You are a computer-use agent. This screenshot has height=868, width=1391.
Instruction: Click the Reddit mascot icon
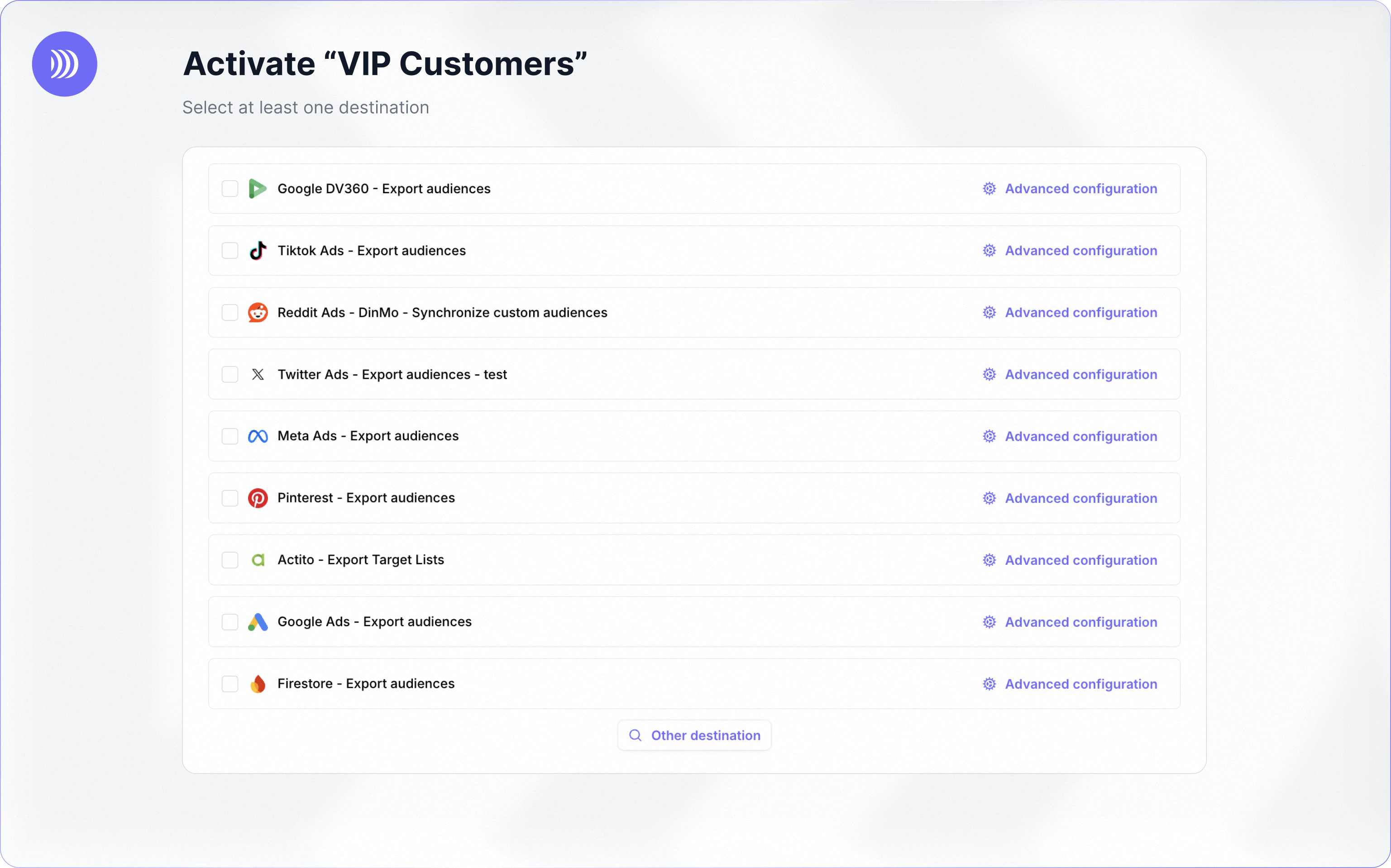tap(258, 312)
